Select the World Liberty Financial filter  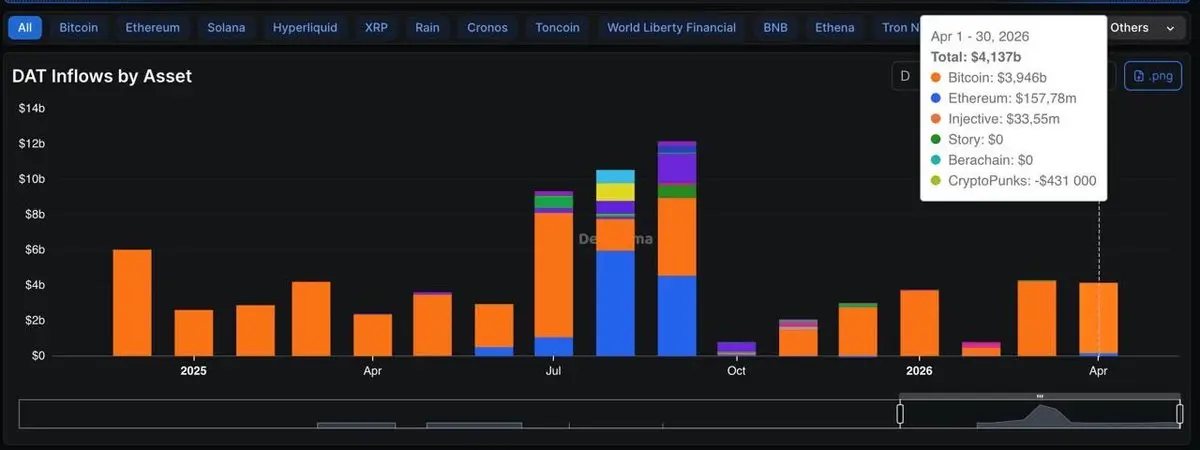pyautogui.click(x=672, y=28)
